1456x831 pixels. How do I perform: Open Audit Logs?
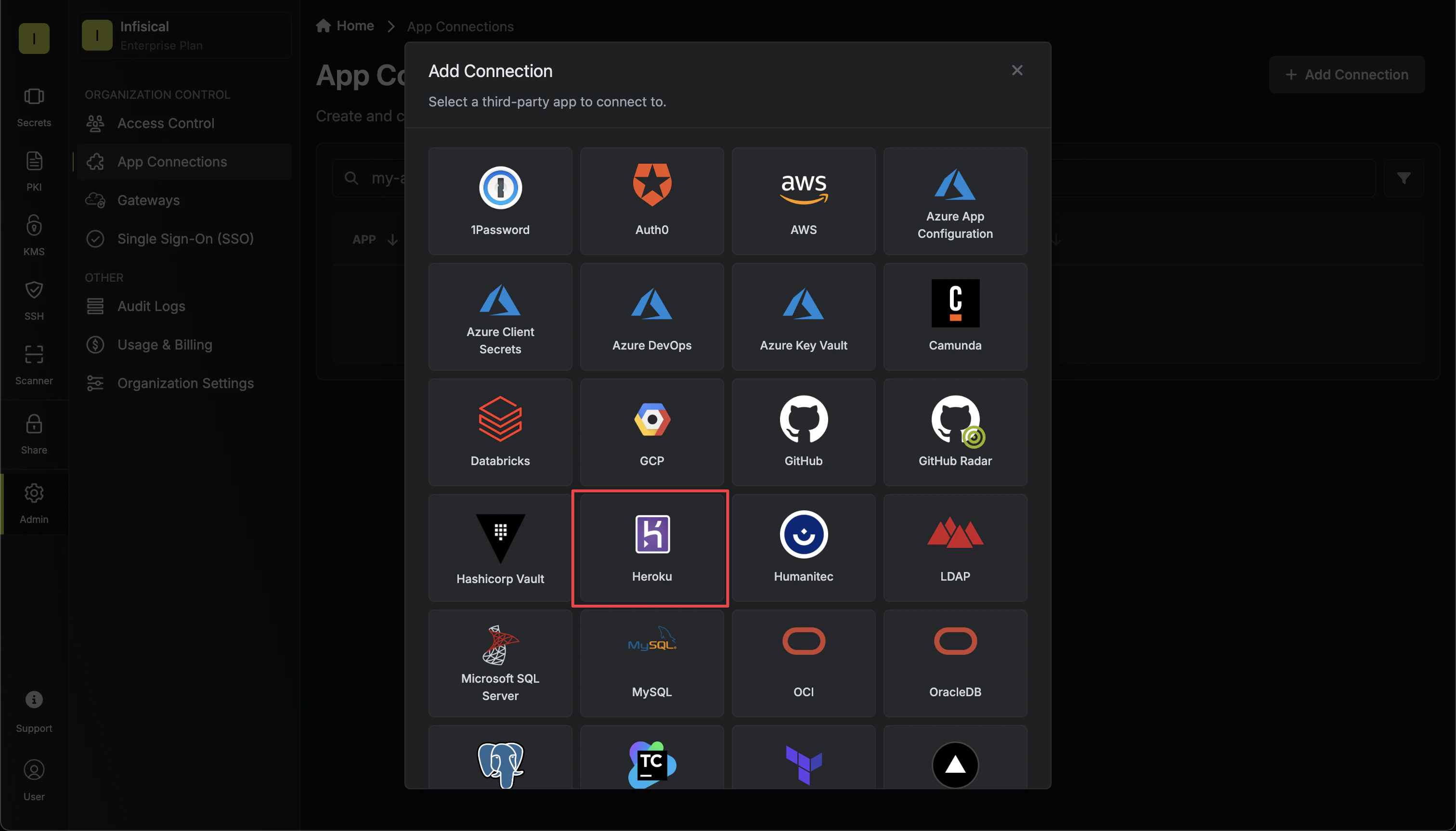coord(184,307)
